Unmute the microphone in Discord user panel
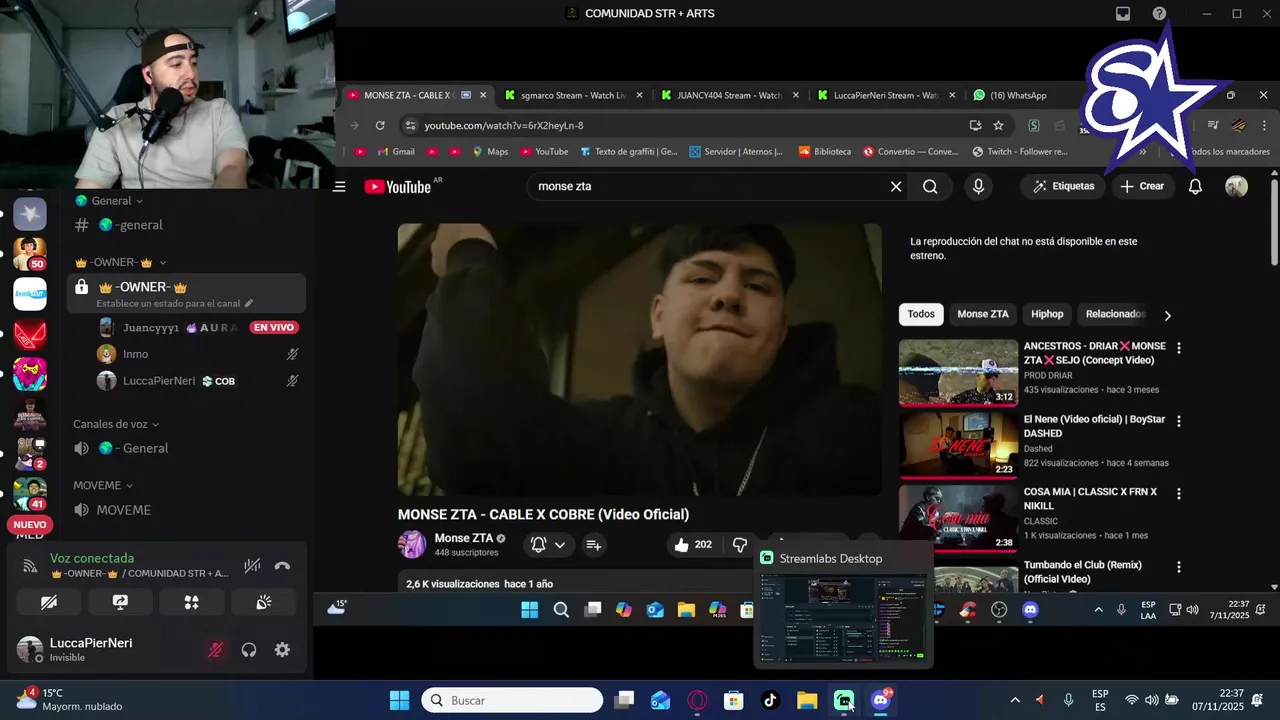 [215, 650]
